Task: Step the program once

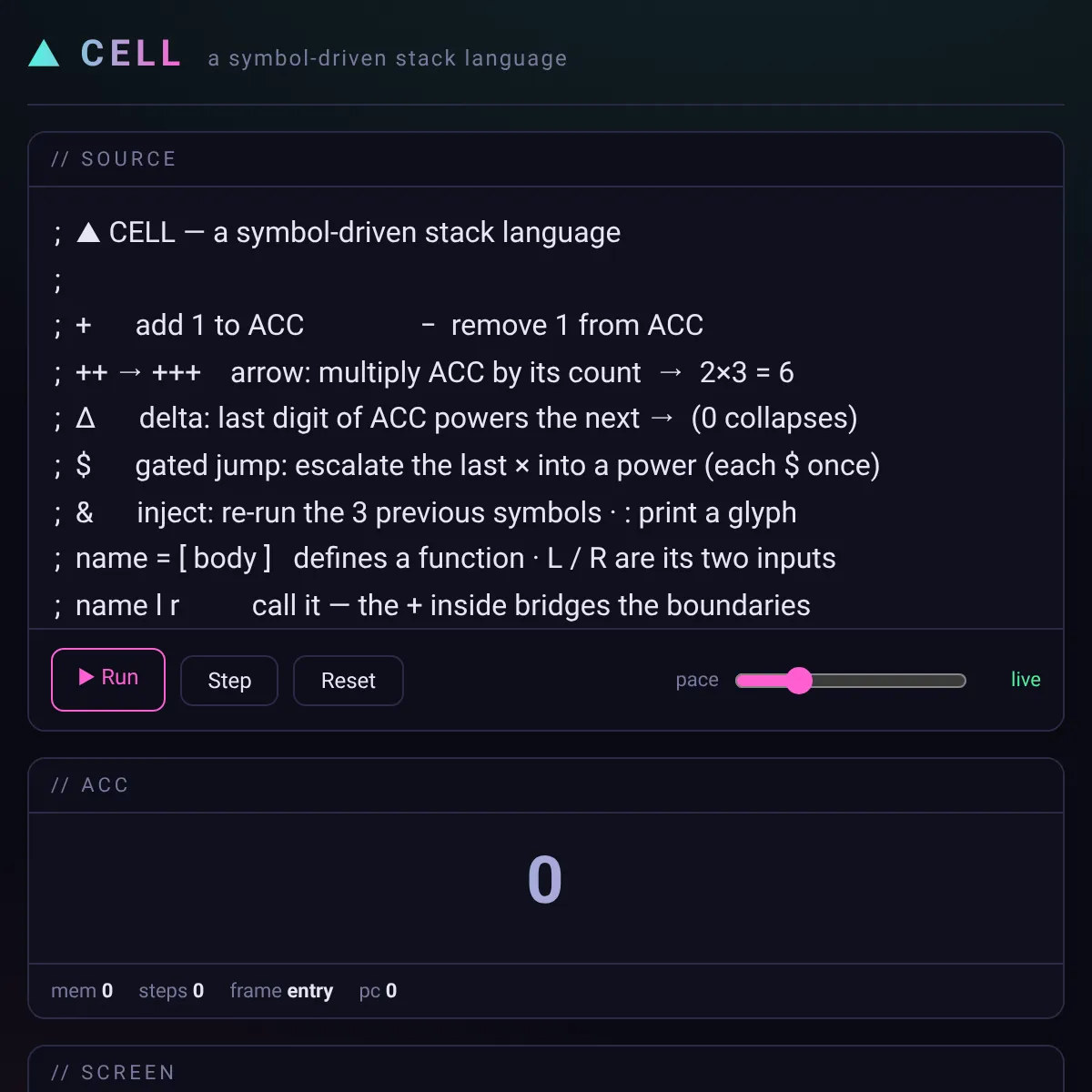Action: [x=229, y=681]
